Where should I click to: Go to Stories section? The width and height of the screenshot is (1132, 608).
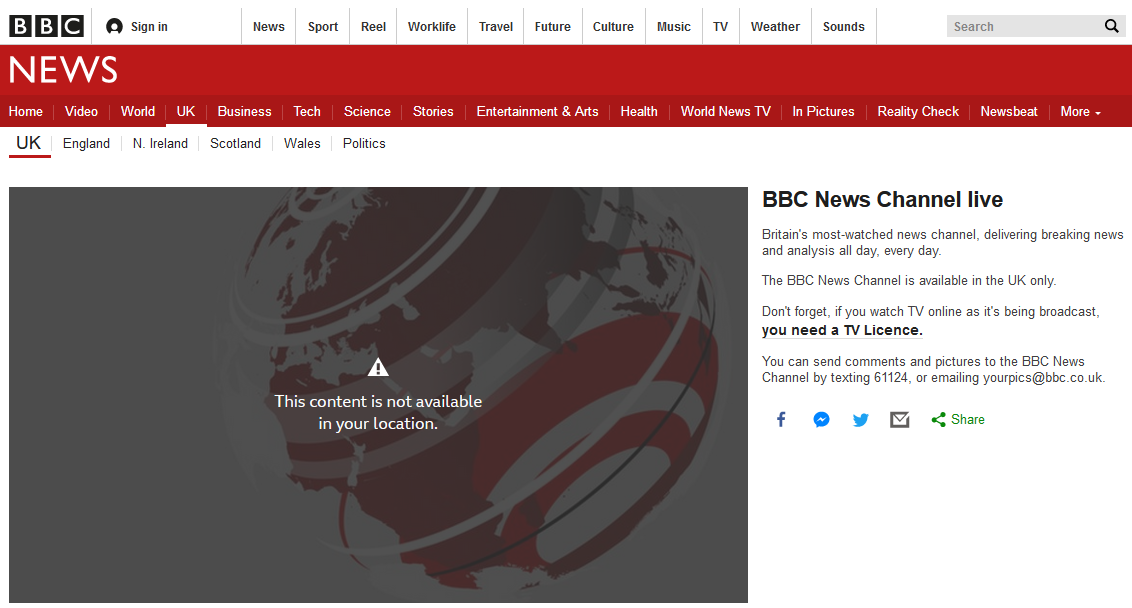(x=433, y=112)
